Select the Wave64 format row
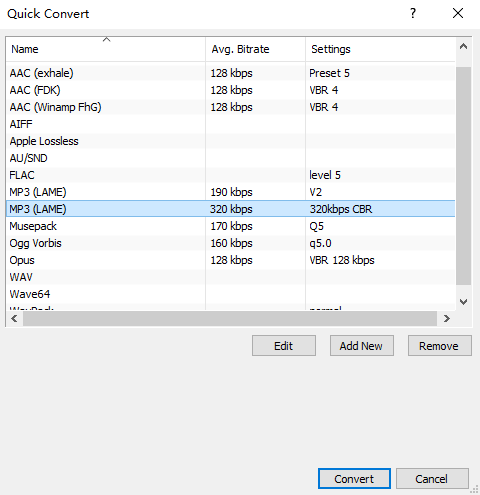This screenshot has width=480, height=495. pyautogui.click(x=230, y=294)
